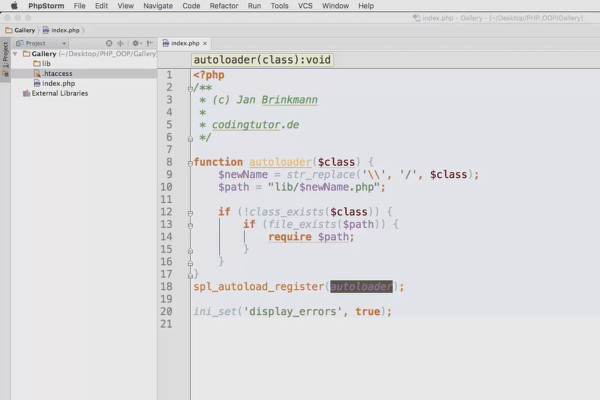
Task: Collapse the Gallery root folder
Action: 15,54
